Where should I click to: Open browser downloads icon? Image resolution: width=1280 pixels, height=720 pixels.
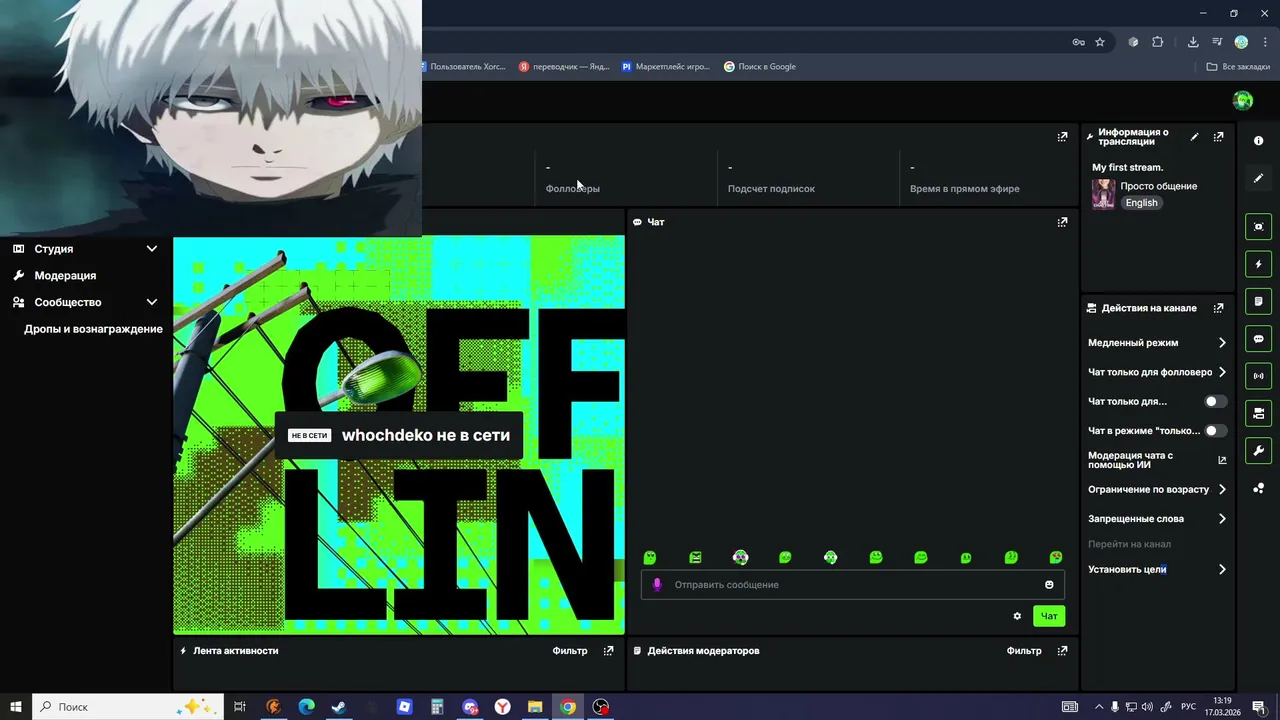point(1193,42)
